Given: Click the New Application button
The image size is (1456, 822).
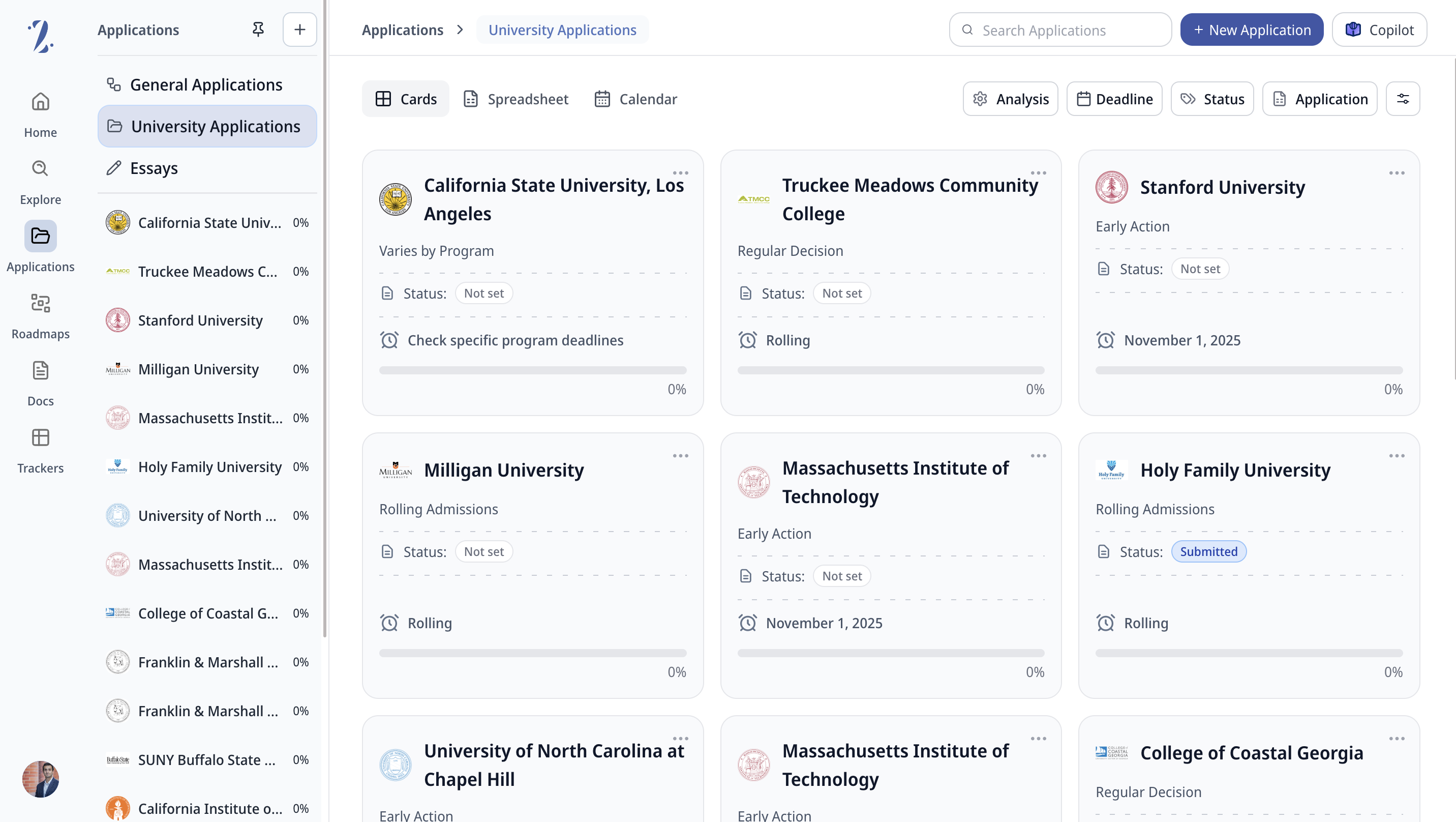Looking at the screenshot, I should tap(1252, 30).
